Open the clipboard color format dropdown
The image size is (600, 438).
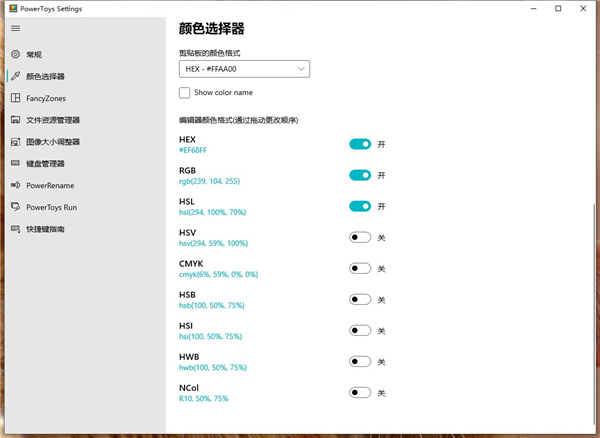click(244, 69)
